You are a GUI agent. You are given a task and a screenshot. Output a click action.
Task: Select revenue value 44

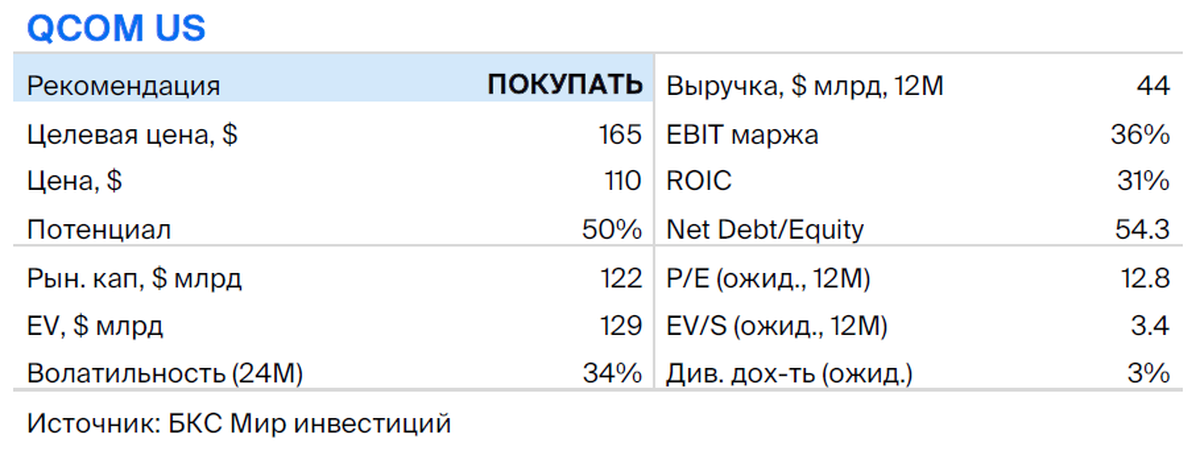(1153, 86)
